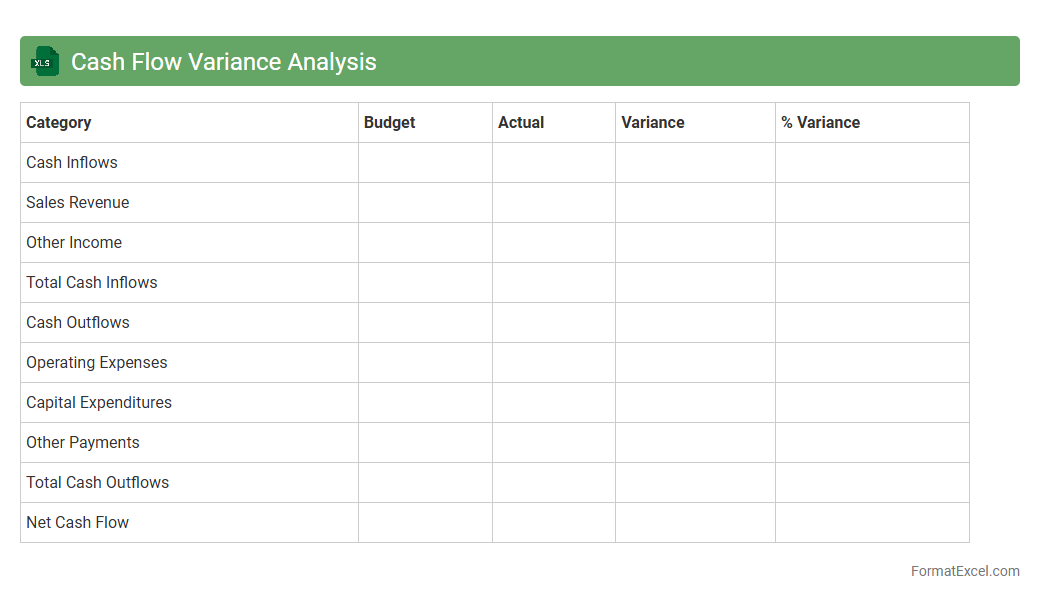Screen dimensions: 1040x600
Task: Click the Total Cash Outflows label
Action: 98,482
